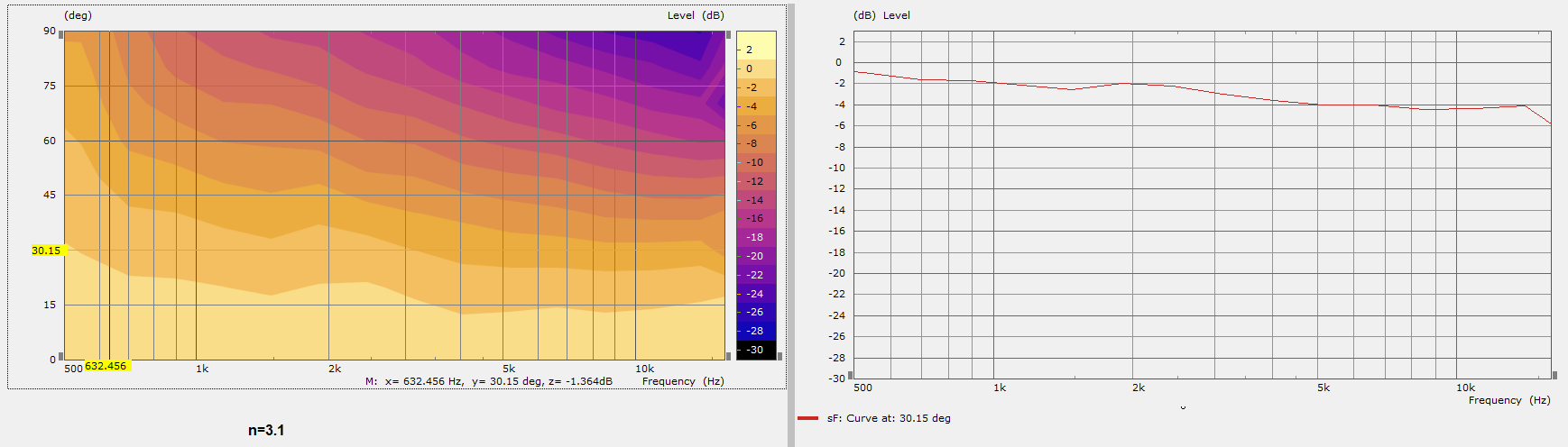Screen dimensions: 1568x447
Task: Click the 10k tick label under contour plot
Action: (x=644, y=369)
